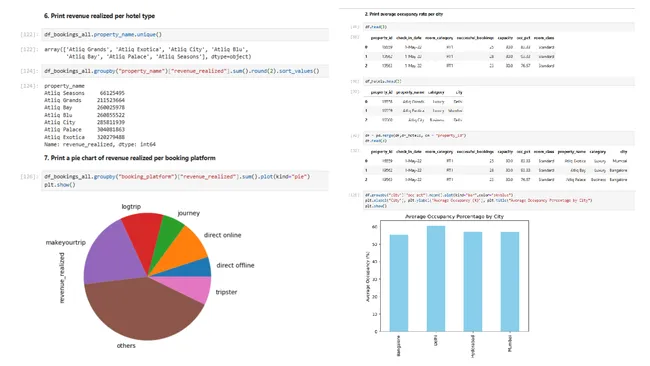Select the 'Atliq Exotica 320279488' output row
Viewport: 650px width, 366px height.
[84, 137]
